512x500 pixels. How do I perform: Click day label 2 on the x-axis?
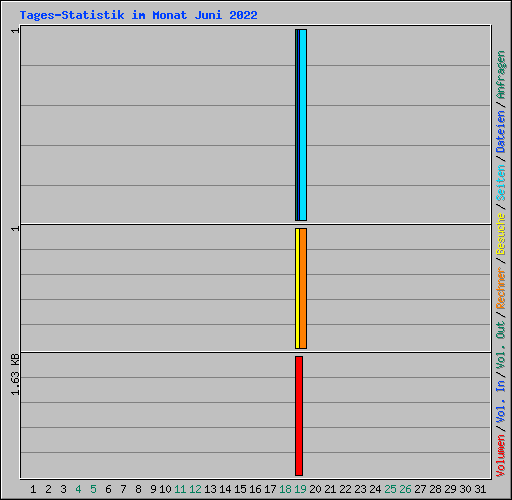tap(48, 489)
